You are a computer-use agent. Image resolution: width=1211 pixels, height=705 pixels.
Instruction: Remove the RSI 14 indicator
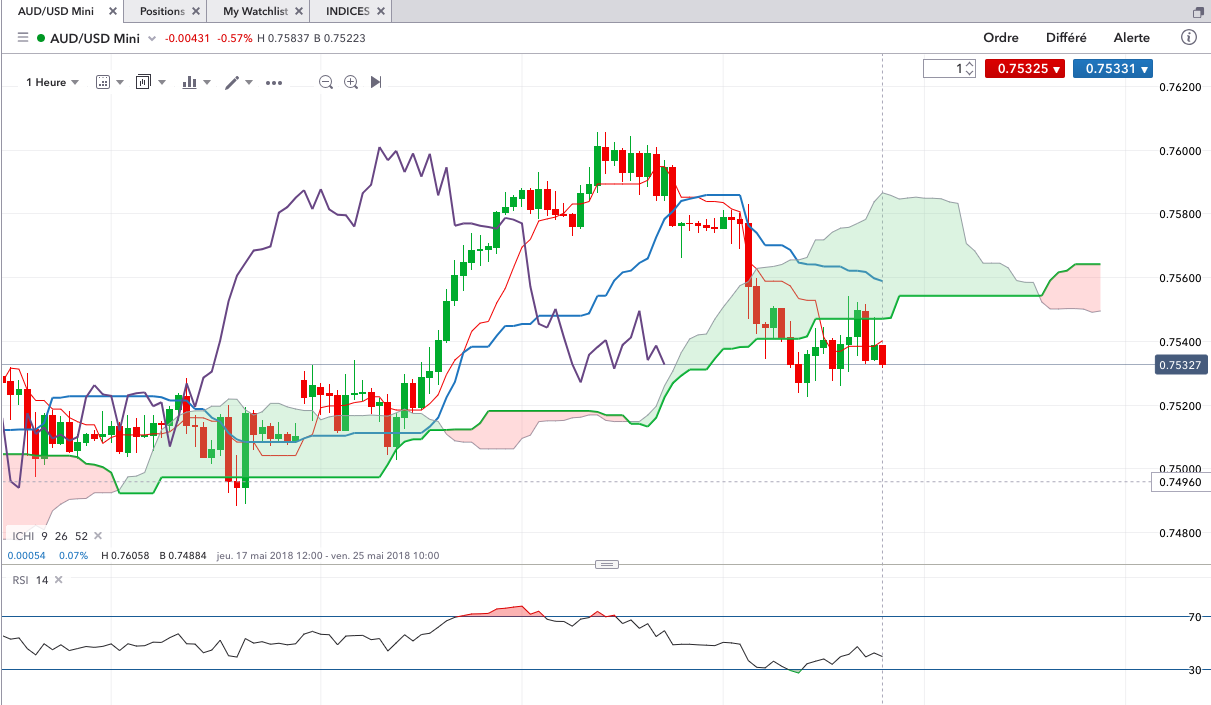click(x=58, y=579)
